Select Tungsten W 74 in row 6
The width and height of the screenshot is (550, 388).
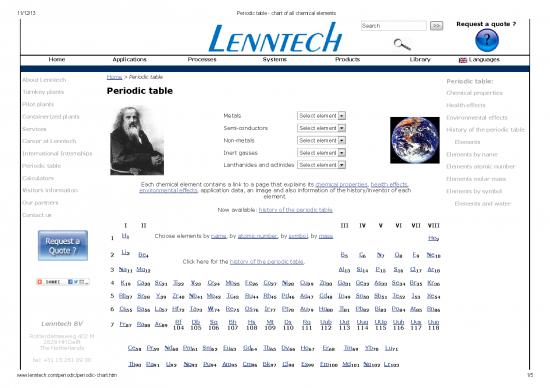pyautogui.click(x=213, y=309)
